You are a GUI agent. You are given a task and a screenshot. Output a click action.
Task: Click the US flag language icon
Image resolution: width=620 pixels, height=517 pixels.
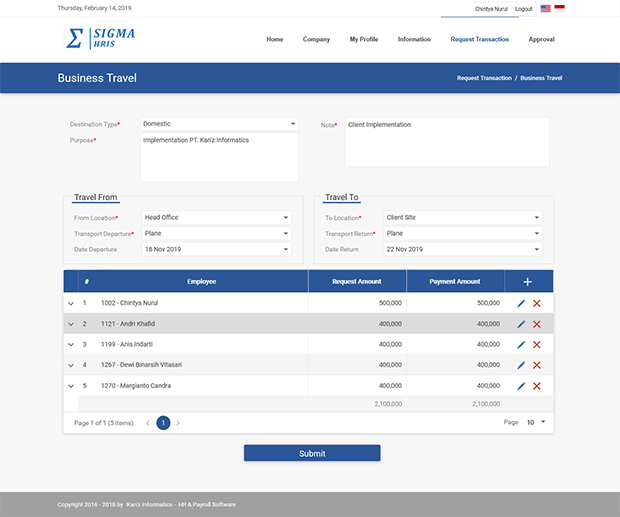pyautogui.click(x=545, y=8)
